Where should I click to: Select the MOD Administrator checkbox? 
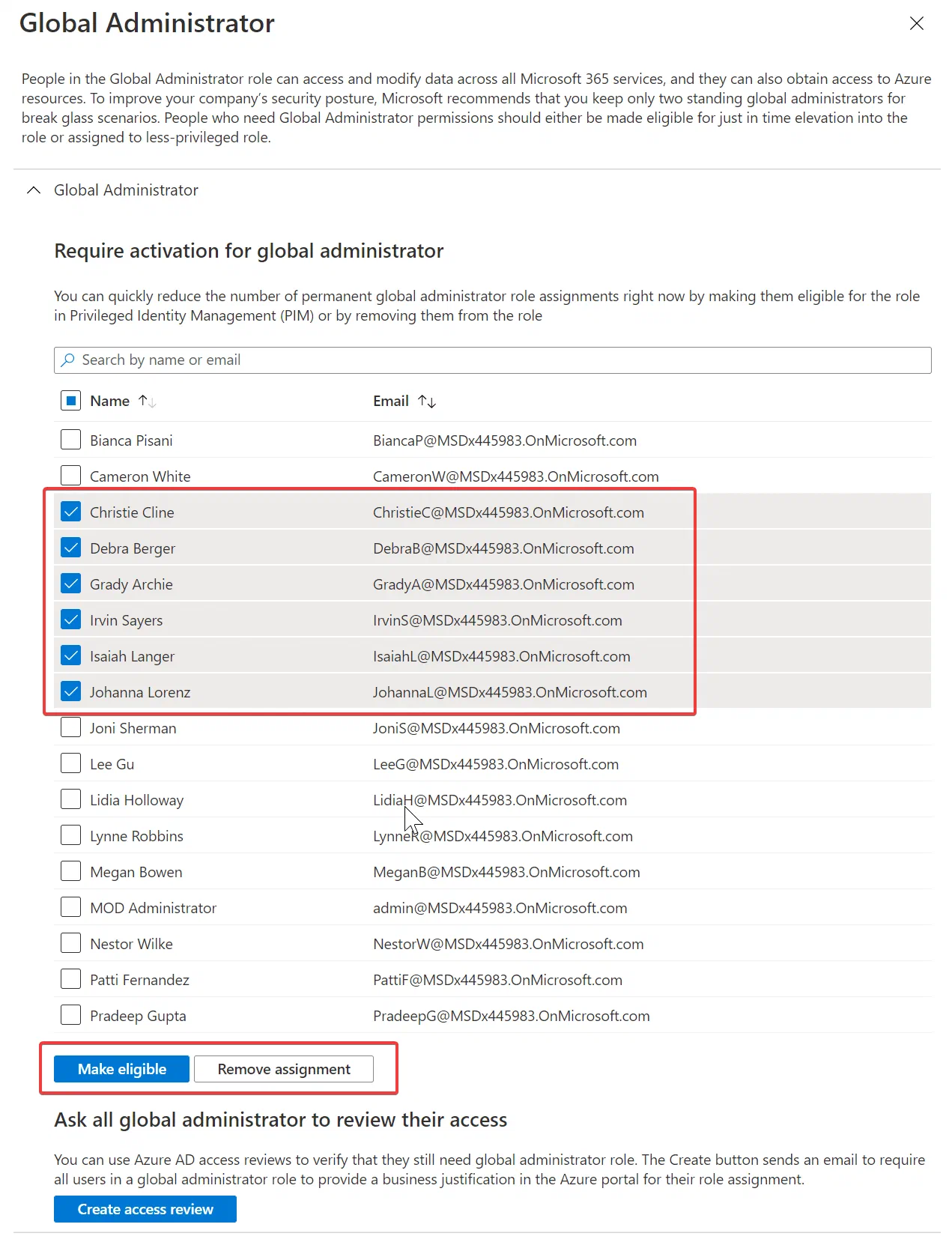(x=70, y=907)
